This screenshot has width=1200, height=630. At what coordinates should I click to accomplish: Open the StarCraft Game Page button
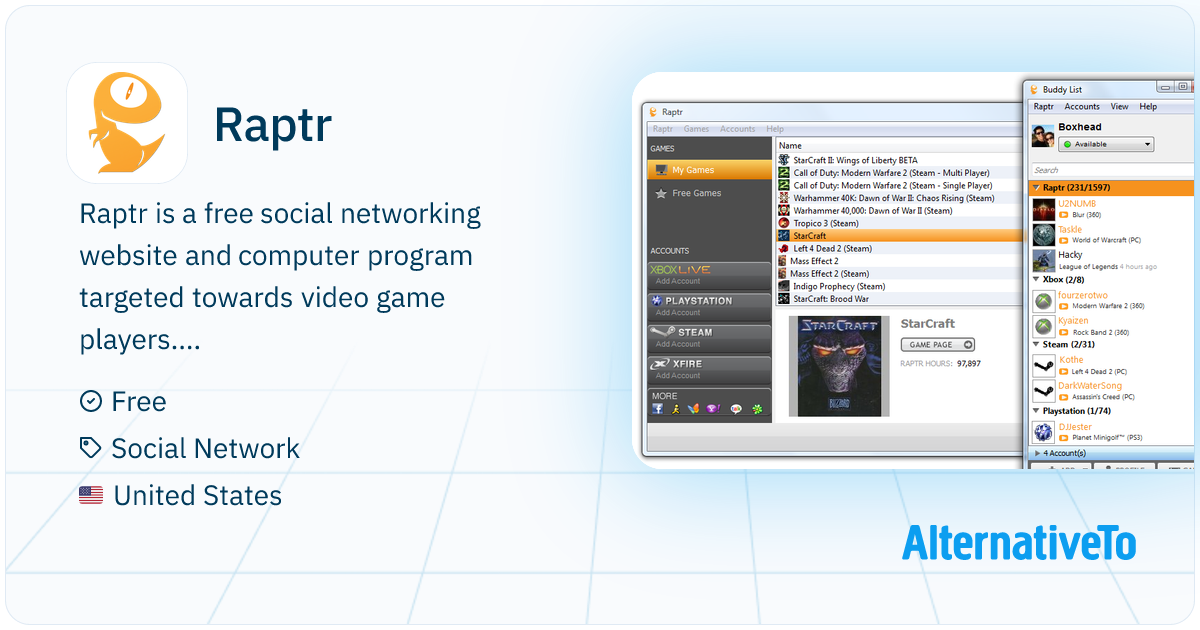938,345
